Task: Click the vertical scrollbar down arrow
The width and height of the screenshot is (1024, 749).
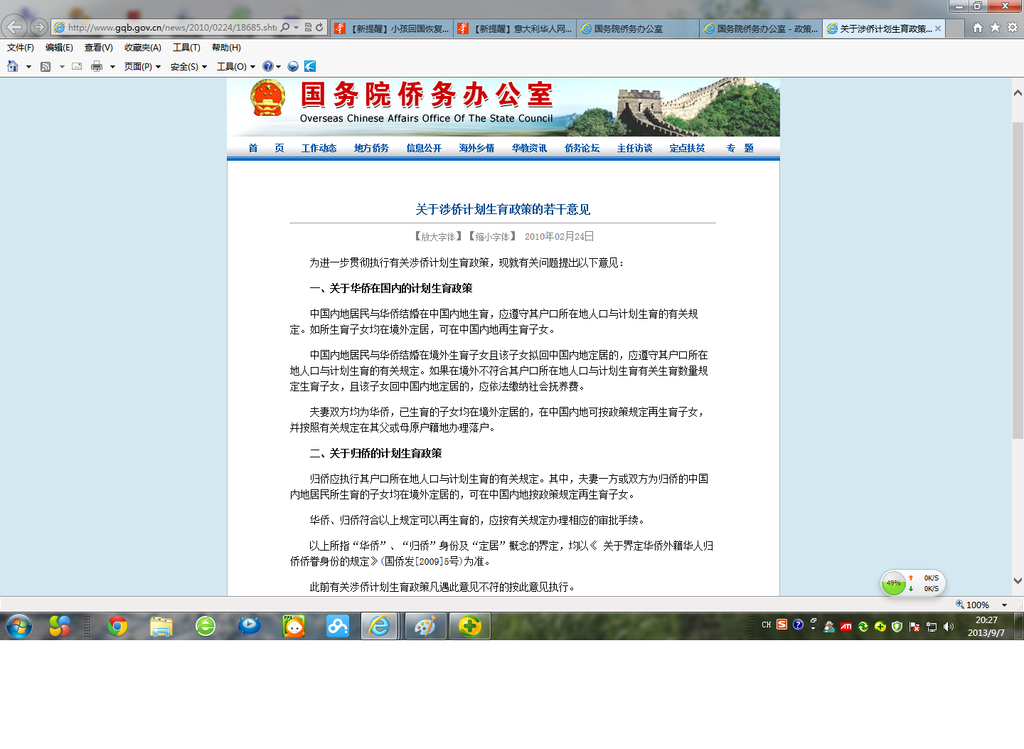Action: tap(1017, 581)
